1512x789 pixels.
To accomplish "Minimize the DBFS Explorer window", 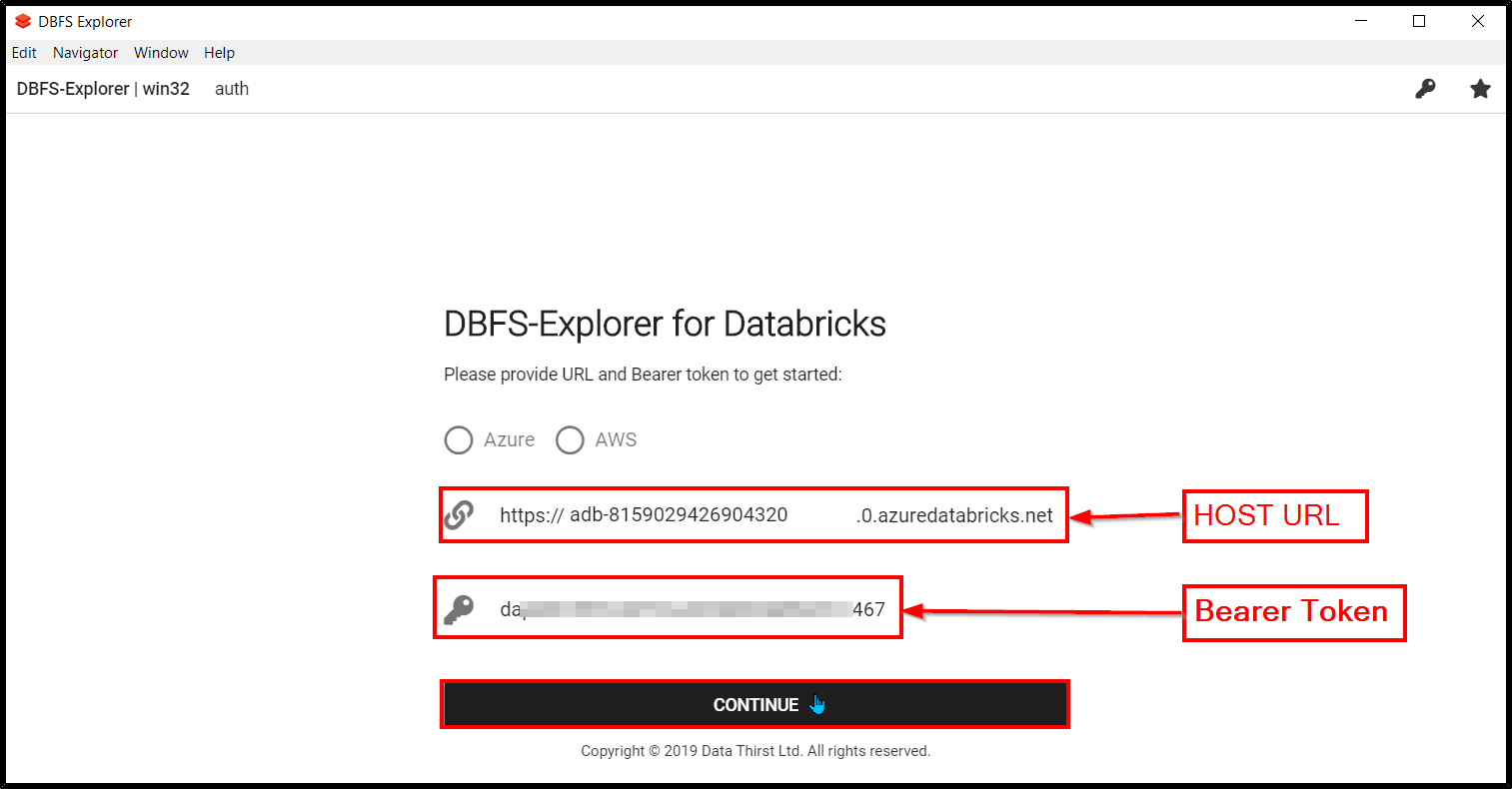I will click(1360, 21).
